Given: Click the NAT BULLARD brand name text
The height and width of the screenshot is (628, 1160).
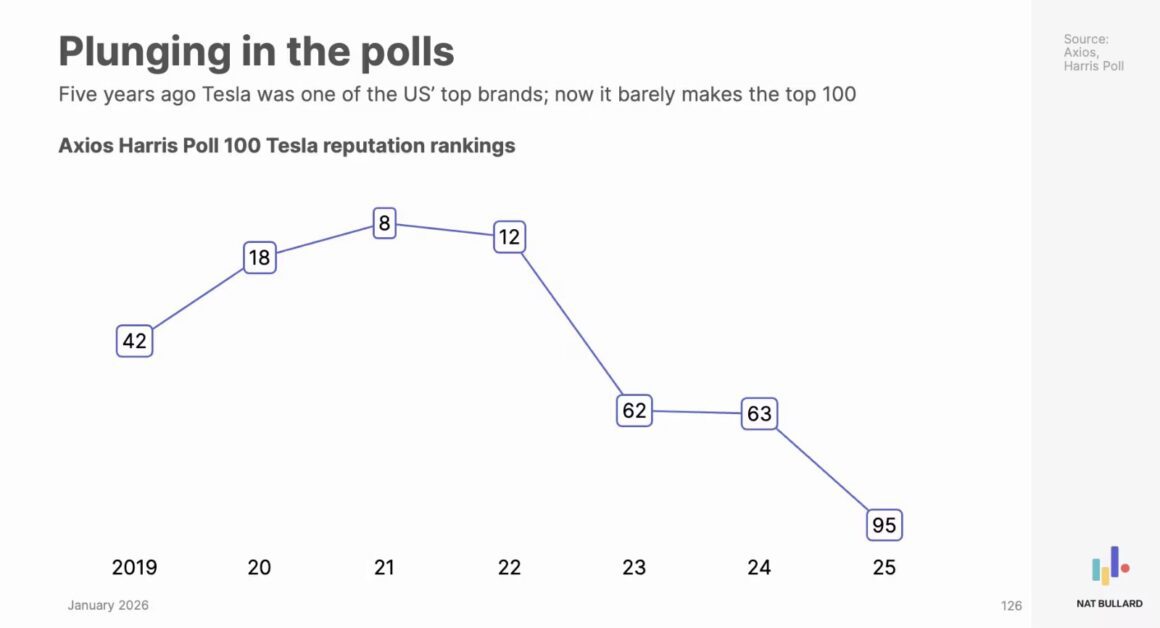Looking at the screenshot, I should coord(1110,604).
